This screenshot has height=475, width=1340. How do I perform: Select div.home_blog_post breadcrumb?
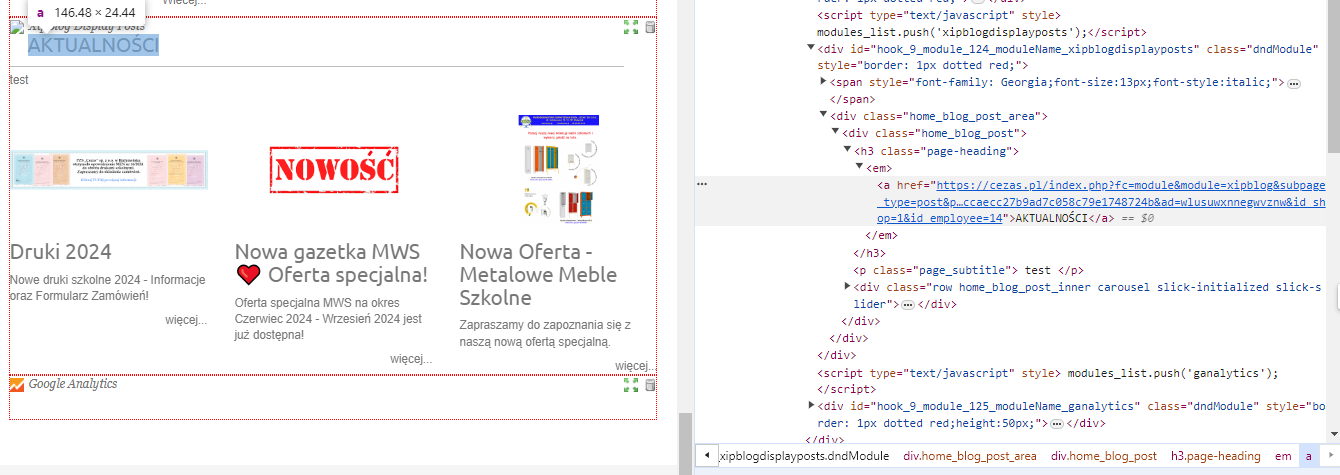[1103, 456]
